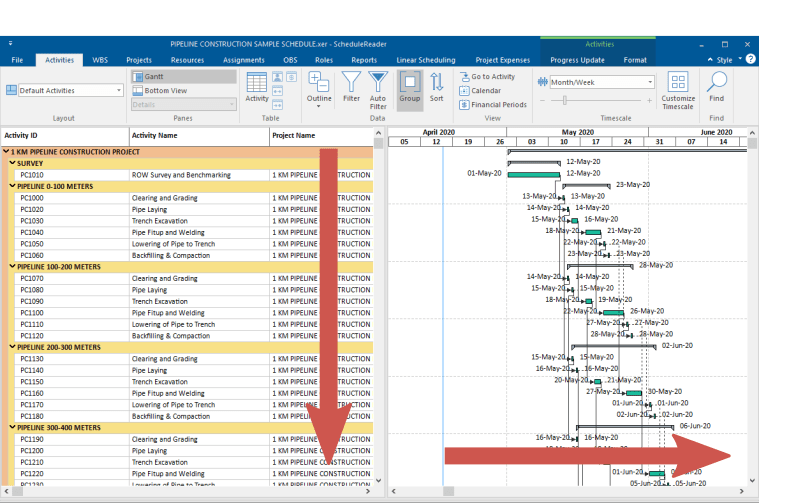Open the Activity table columns button
Image resolution: width=785 pixels, height=503 pixels.
click(x=257, y=87)
